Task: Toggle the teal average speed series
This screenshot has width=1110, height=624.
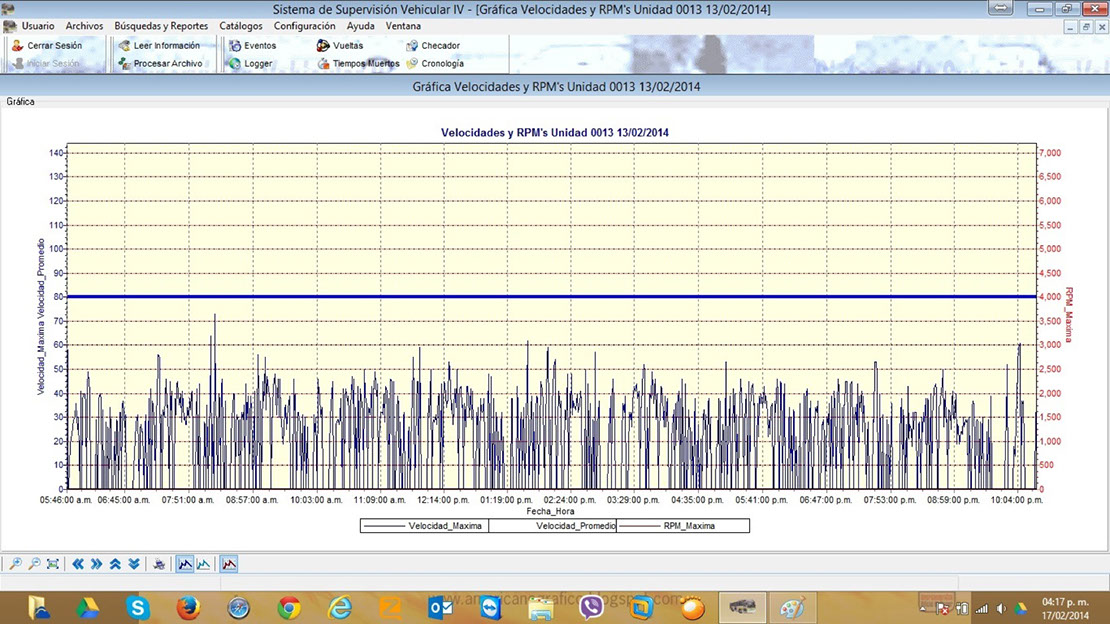Action: pos(204,564)
